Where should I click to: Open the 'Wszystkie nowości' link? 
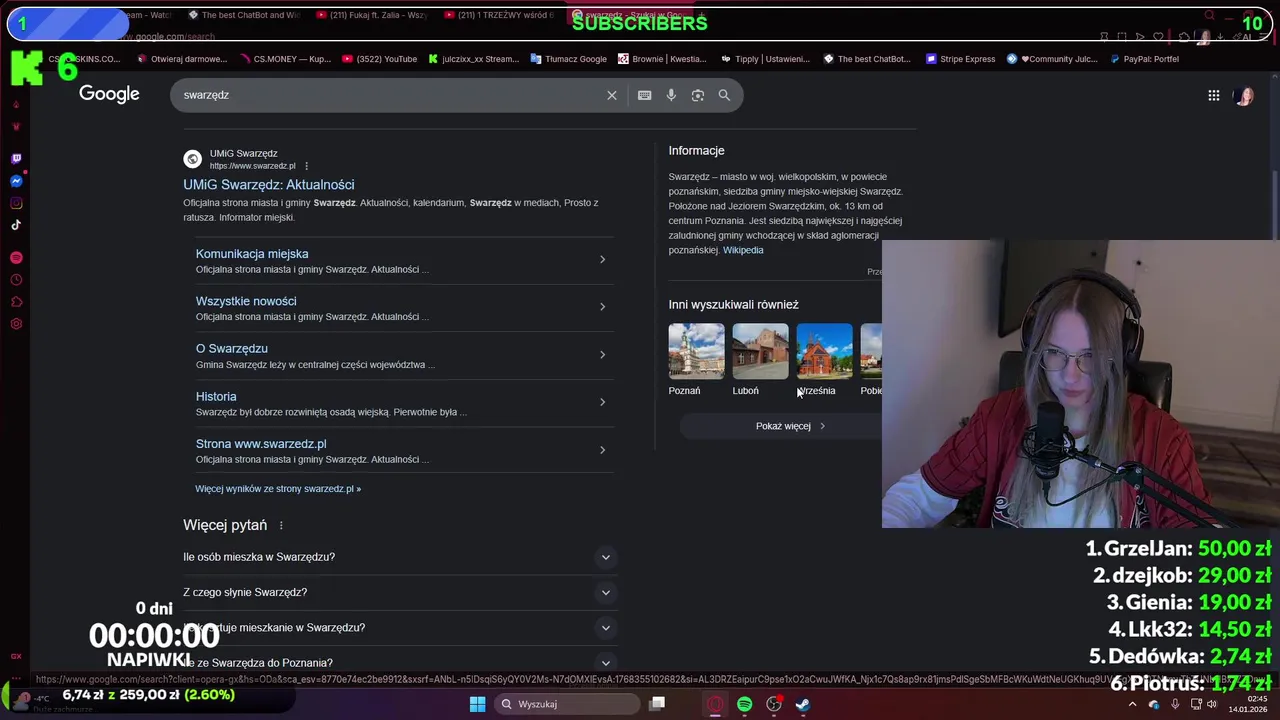click(x=246, y=301)
